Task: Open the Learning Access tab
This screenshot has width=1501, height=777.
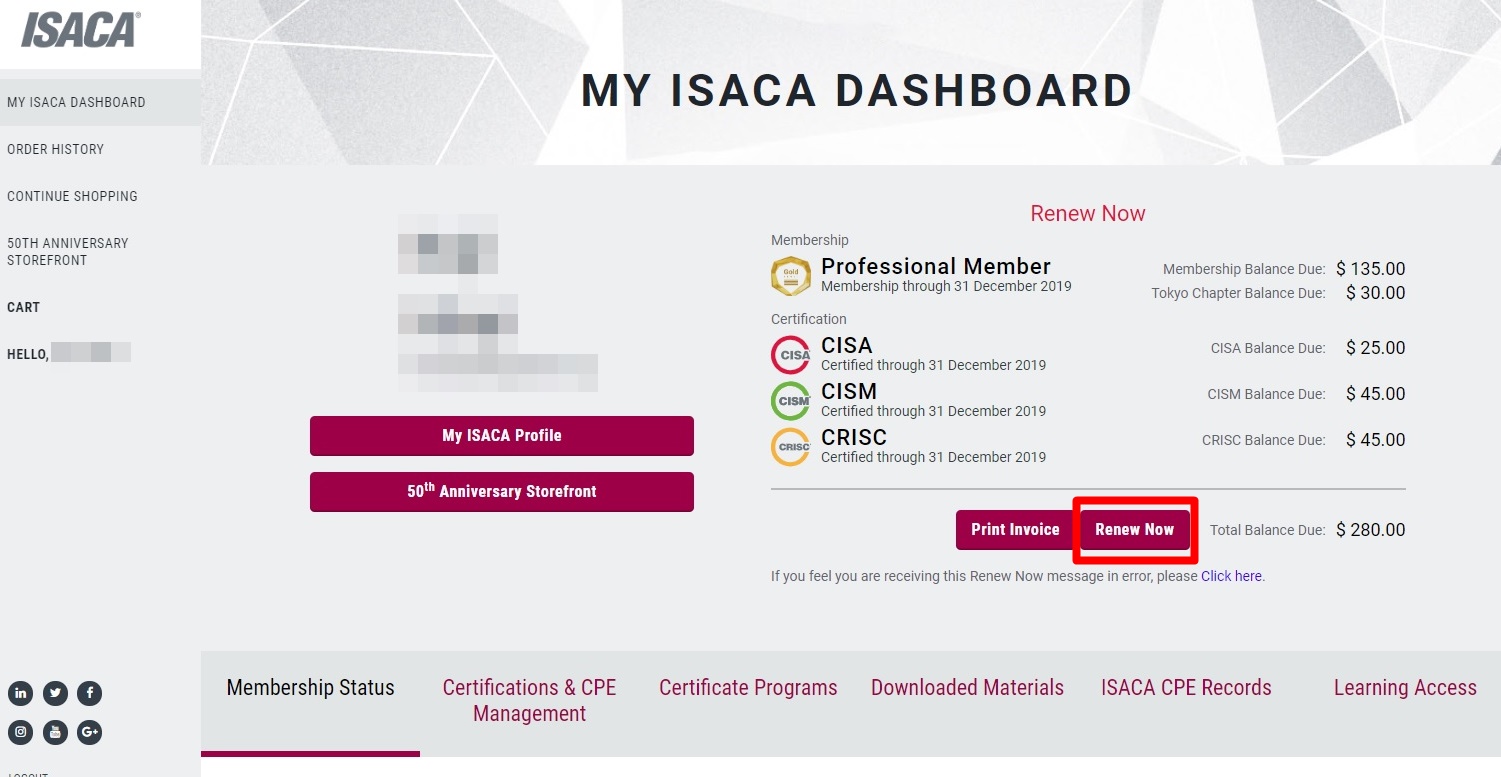Action: (x=1405, y=688)
